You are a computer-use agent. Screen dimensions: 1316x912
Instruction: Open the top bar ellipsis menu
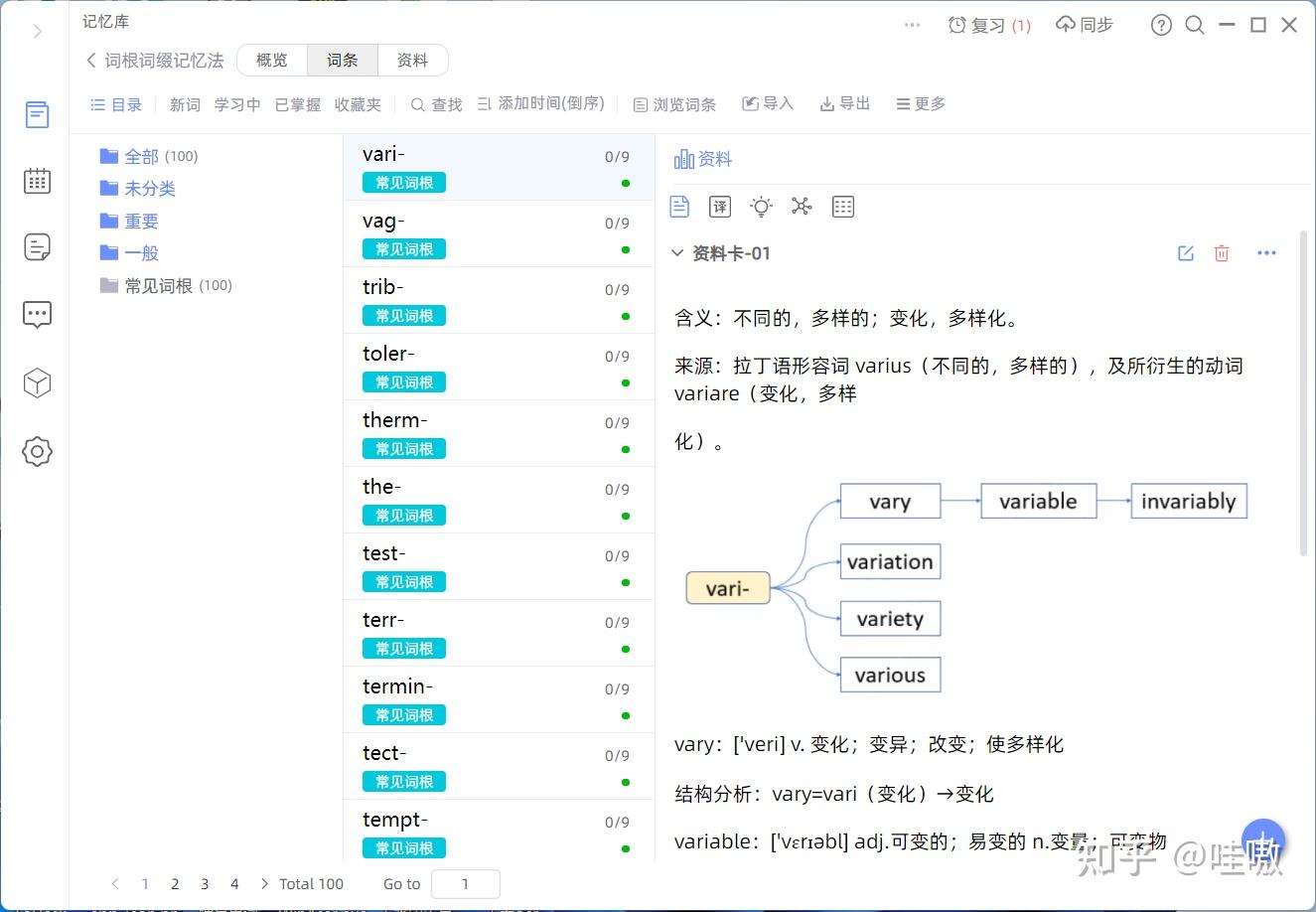click(x=913, y=25)
